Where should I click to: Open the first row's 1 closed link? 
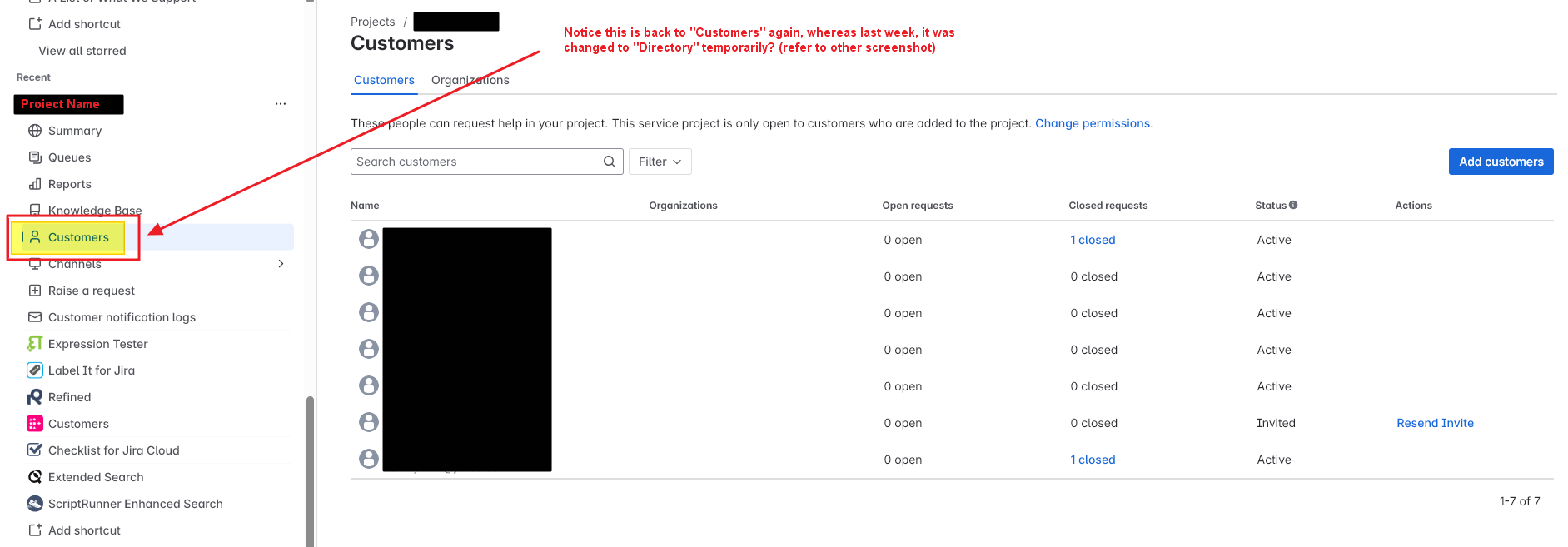point(1093,240)
